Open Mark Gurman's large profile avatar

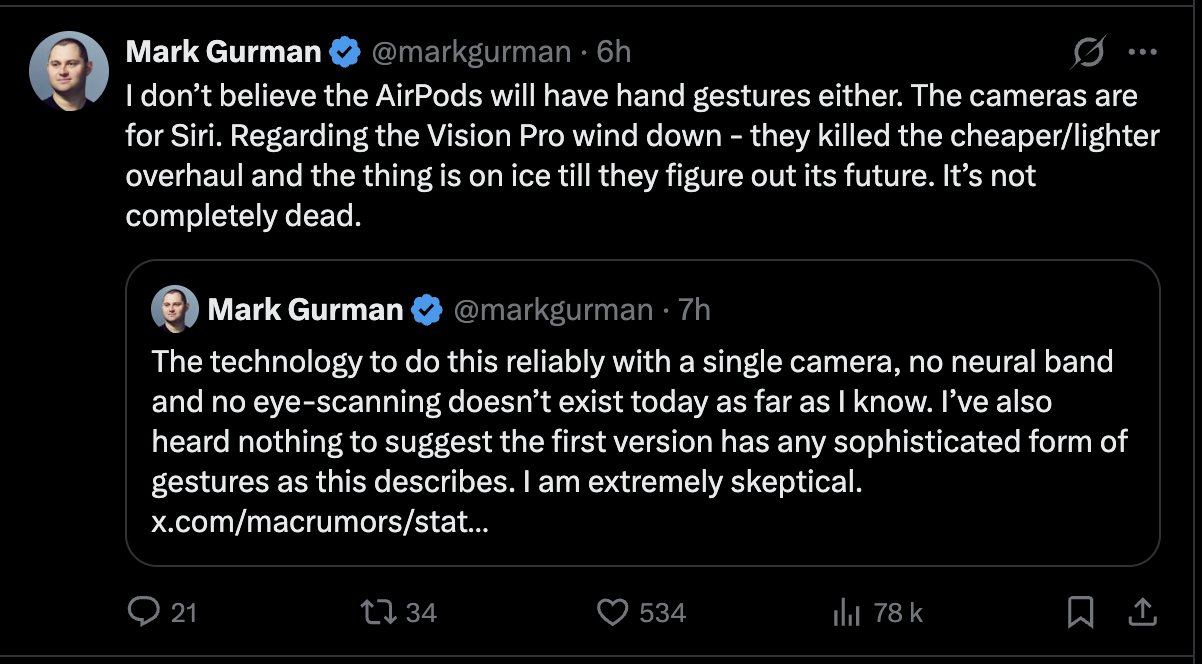pyautogui.click(x=69, y=70)
